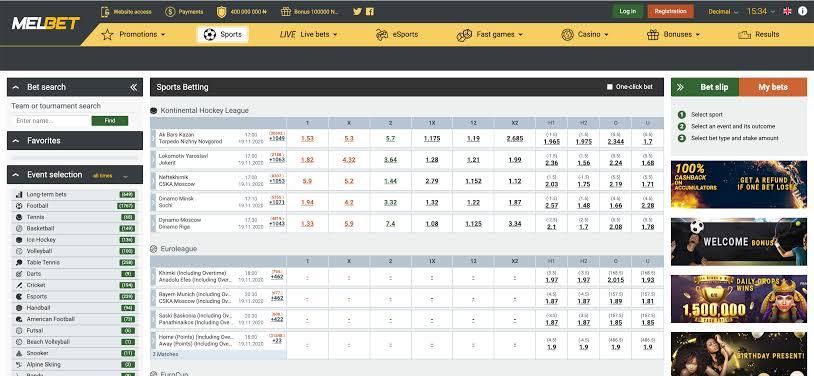The height and width of the screenshot is (376, 814).
Task: Collapse the Favorites panel
Action: [x=16, y=141]
